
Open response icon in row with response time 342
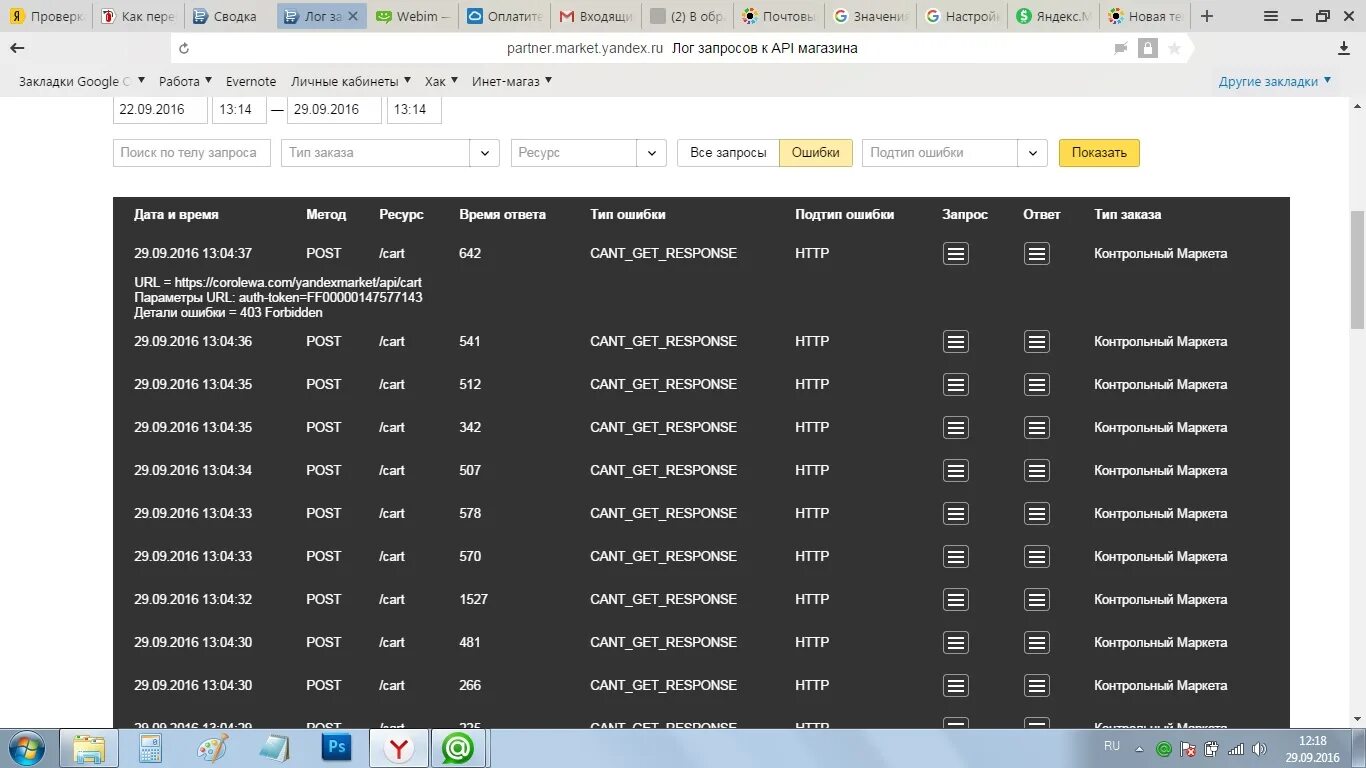tap(1037, 428)
